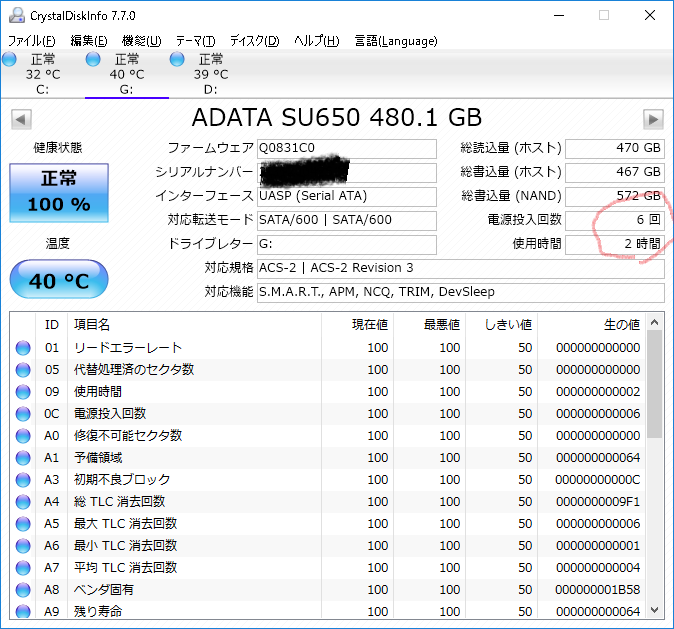Image resolution: width=674 pixels, height=629 pixels.
Task: Click status orb of row 09 使用時間
Action: click(x=23, y=392)
